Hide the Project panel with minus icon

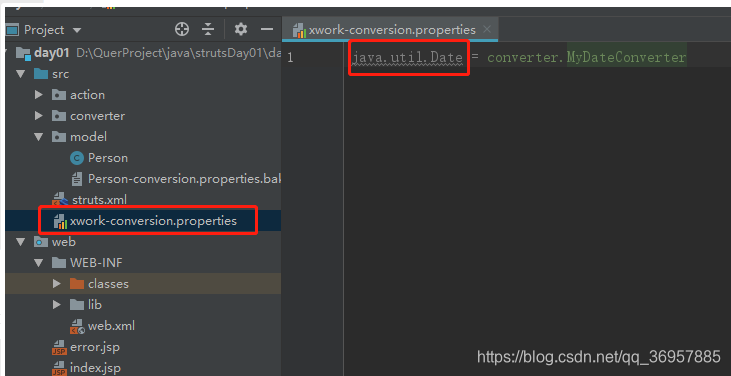[267, 30]
